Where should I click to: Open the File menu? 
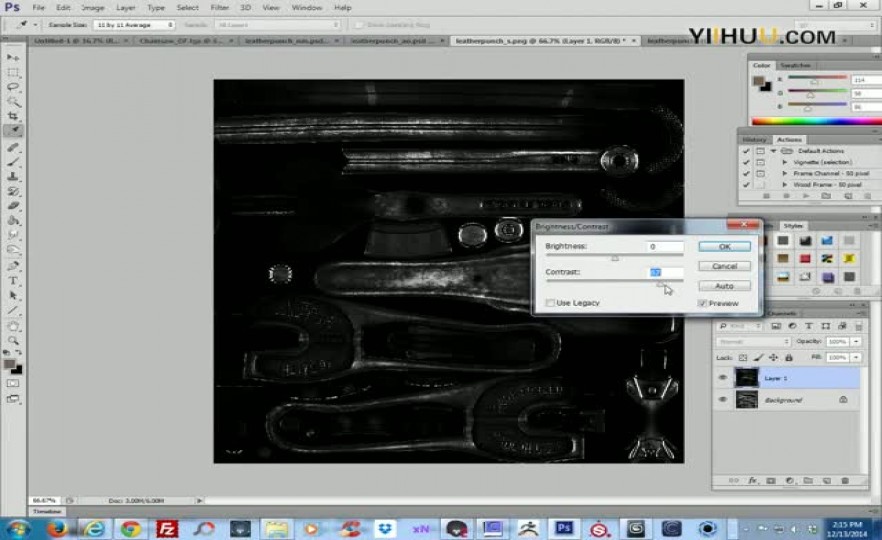pos(38,8)
